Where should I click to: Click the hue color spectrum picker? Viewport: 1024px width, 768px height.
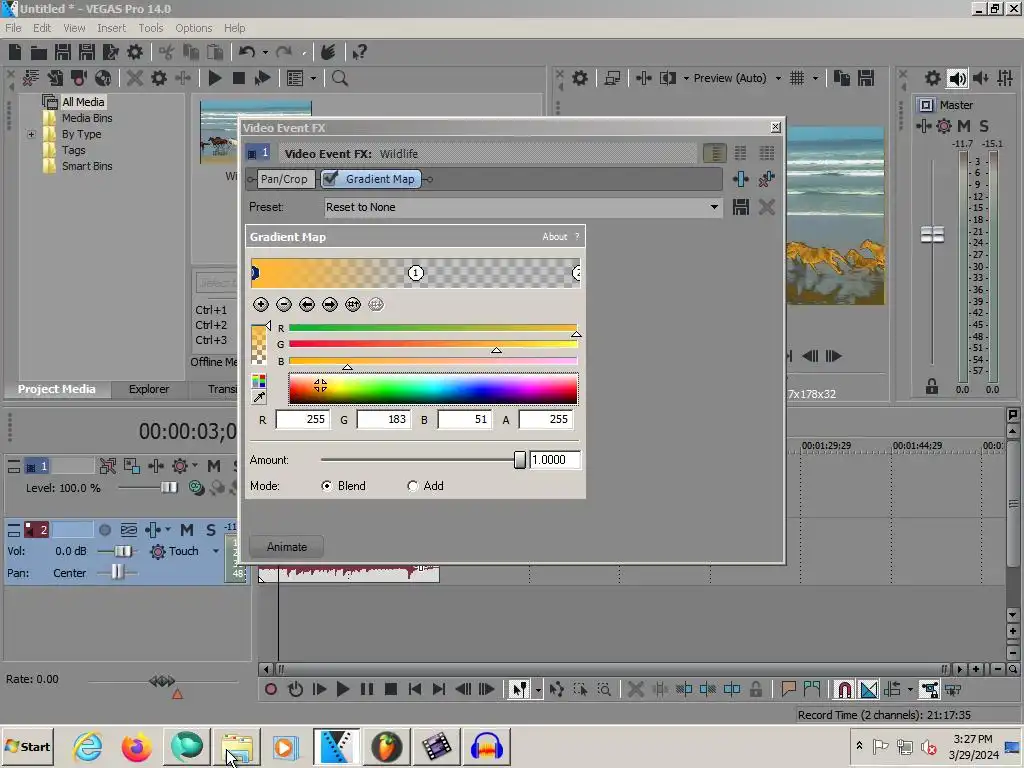coord(433,389)
